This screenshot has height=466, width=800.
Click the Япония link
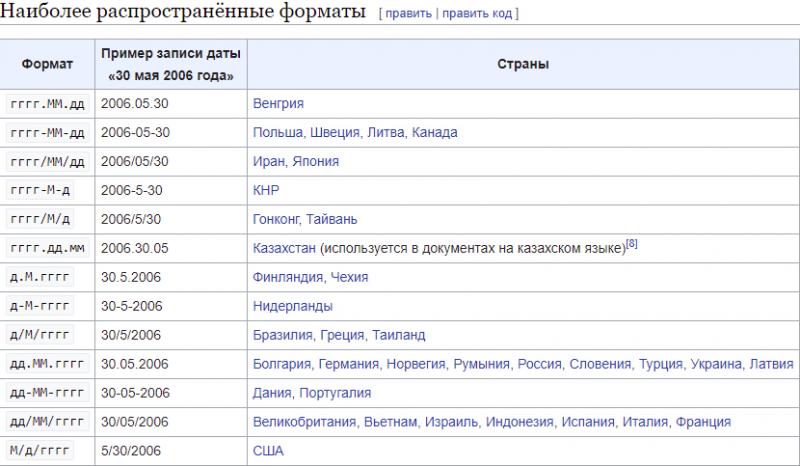click(315, 161)
